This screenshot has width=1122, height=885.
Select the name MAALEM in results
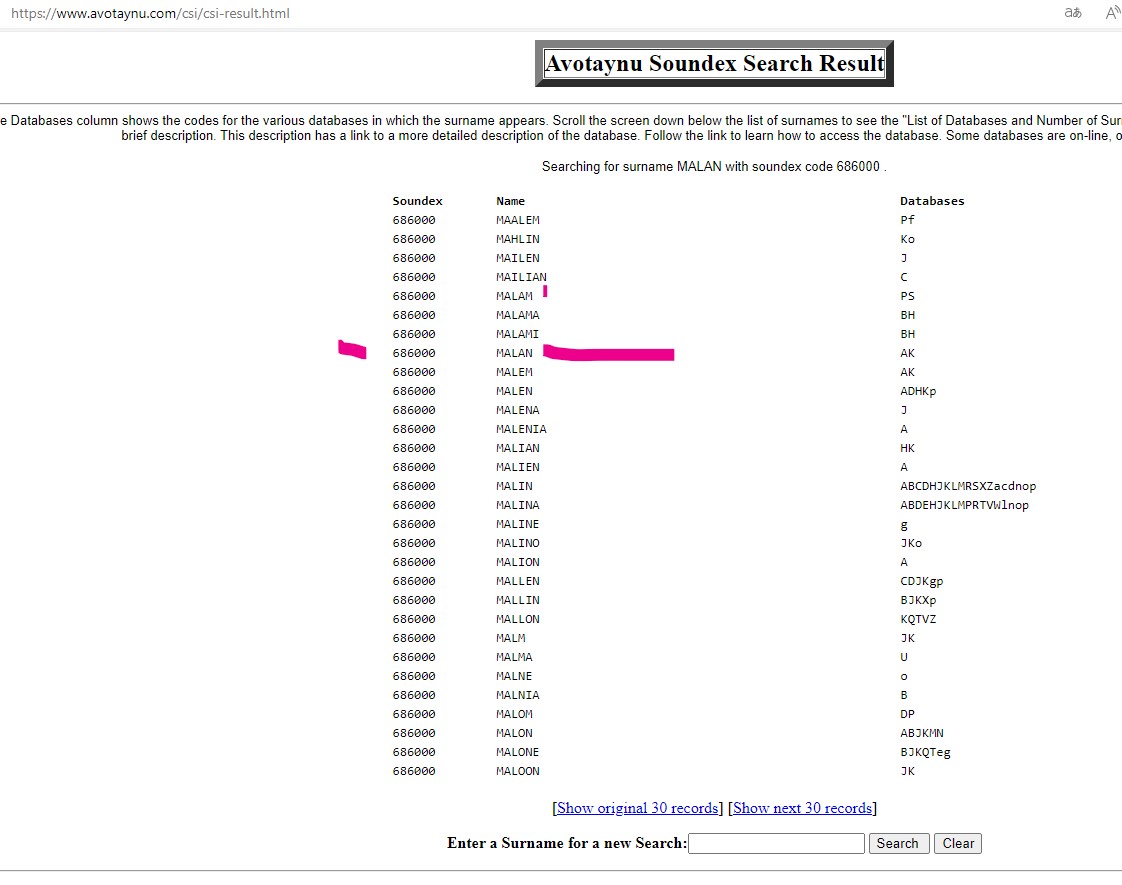(x=517, y=220)
